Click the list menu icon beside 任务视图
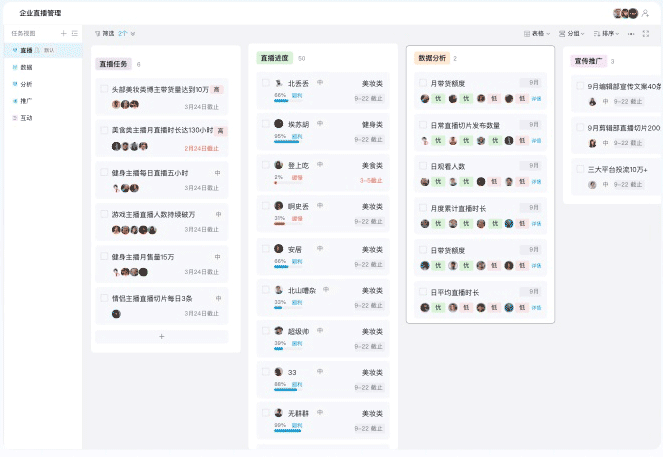Viewport: 663px width, 457px height. [x=75, y=33]
